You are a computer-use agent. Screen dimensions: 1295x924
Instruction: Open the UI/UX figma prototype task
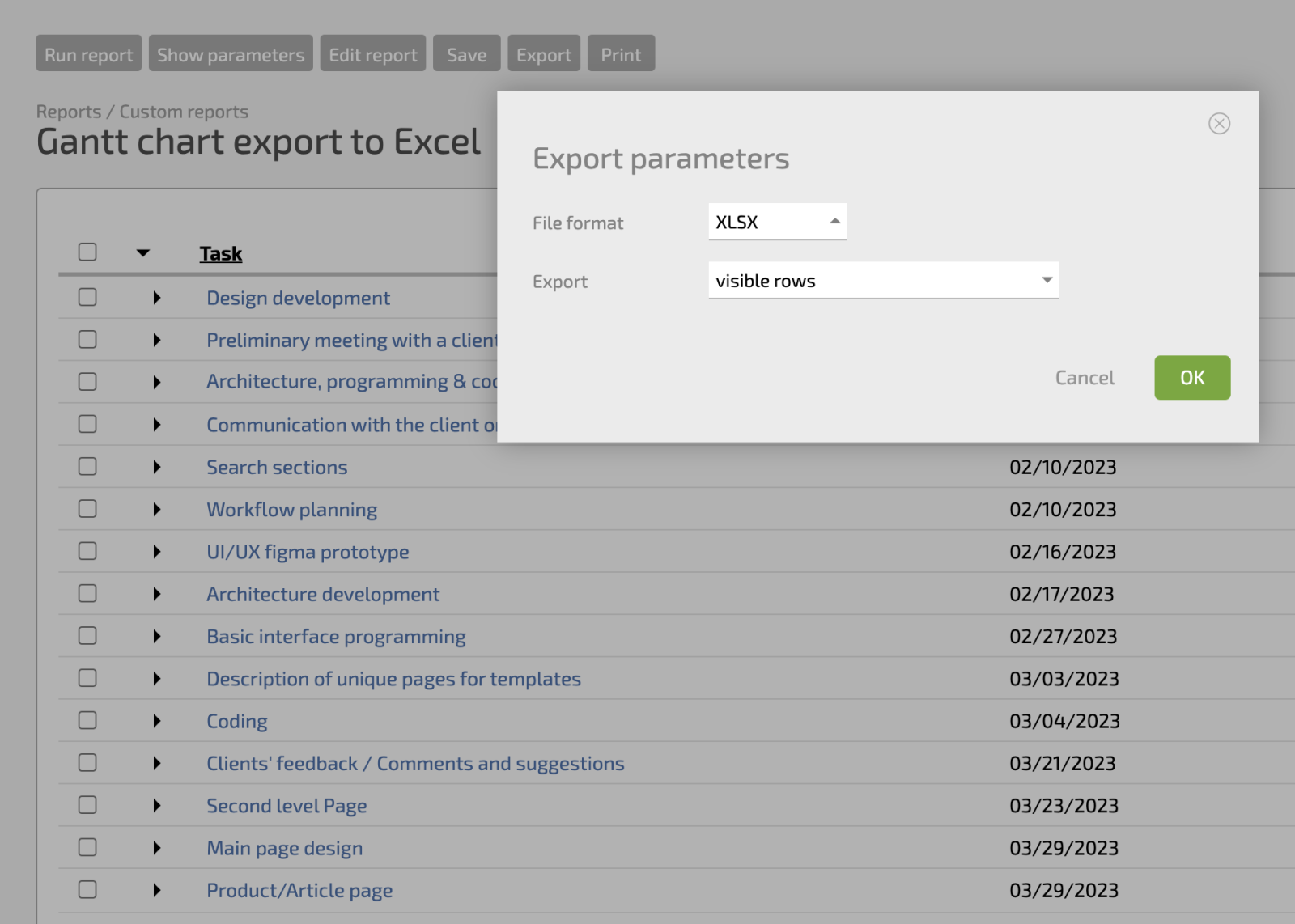coord(308,551)
